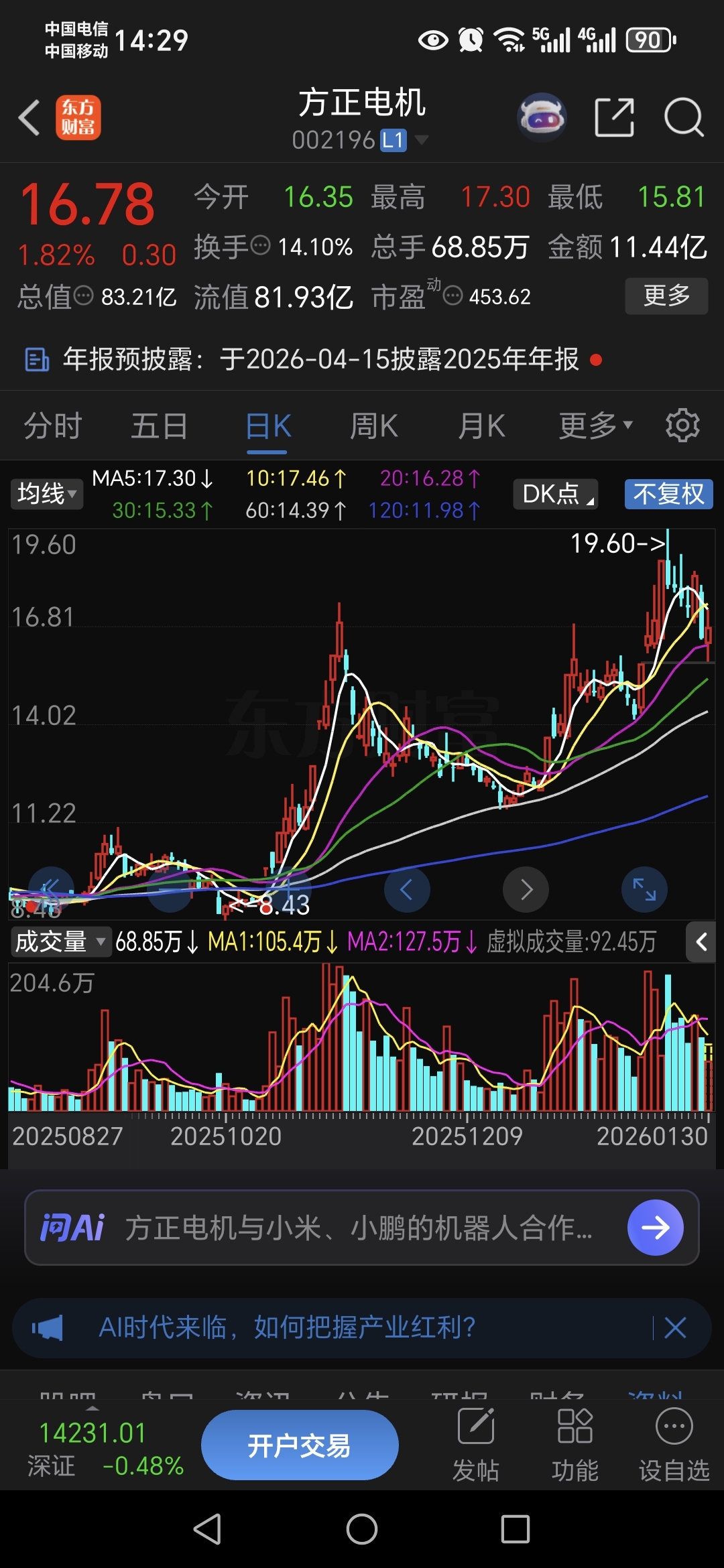Tap the Android recent apps button

[516, 1530]
